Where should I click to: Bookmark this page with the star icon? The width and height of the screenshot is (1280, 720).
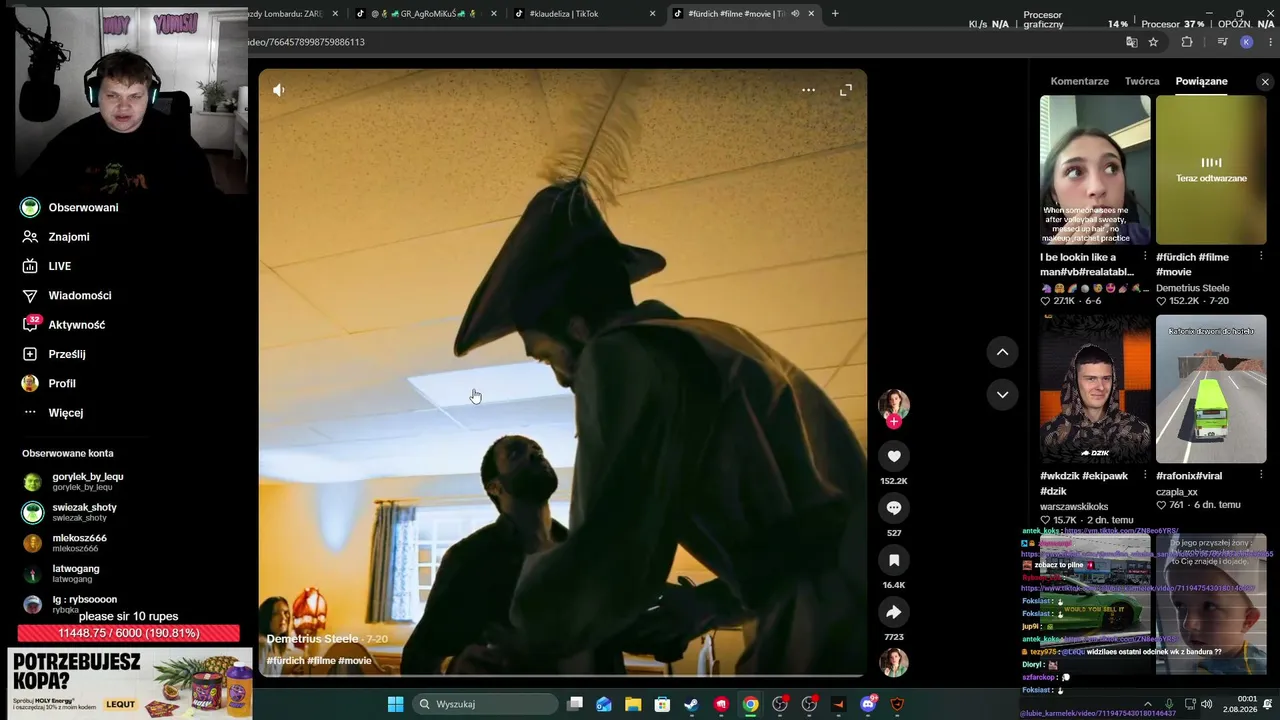coord(1153,42)
